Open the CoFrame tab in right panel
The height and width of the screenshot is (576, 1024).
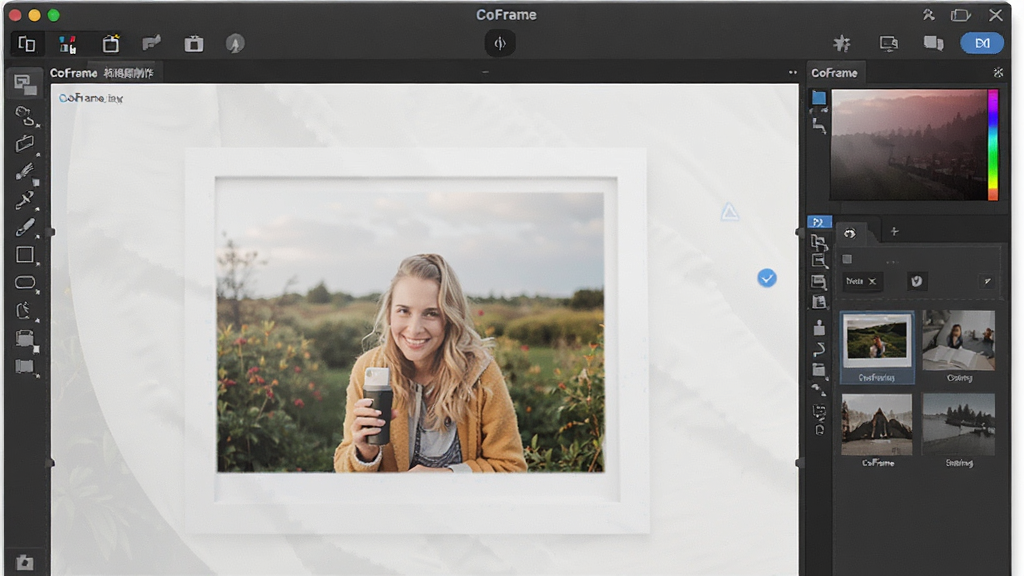click(834, 73)
